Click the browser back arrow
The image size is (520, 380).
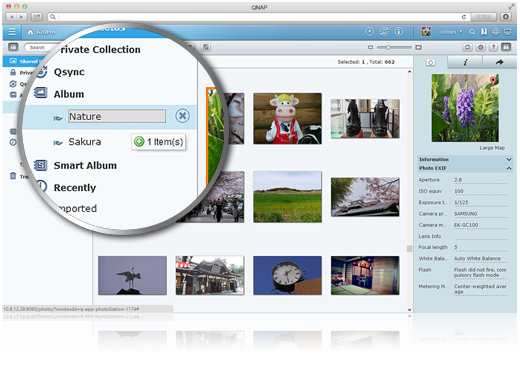pyautogui.click(x=11, y=17)
